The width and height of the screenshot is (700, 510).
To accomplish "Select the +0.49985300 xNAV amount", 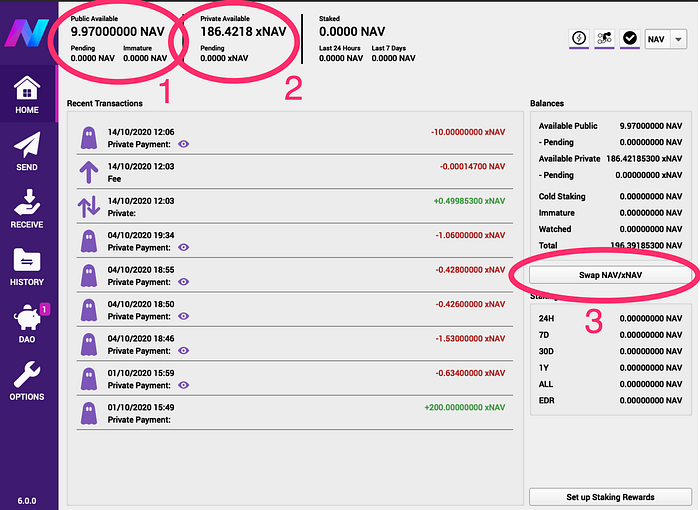I will click(469, 201).
